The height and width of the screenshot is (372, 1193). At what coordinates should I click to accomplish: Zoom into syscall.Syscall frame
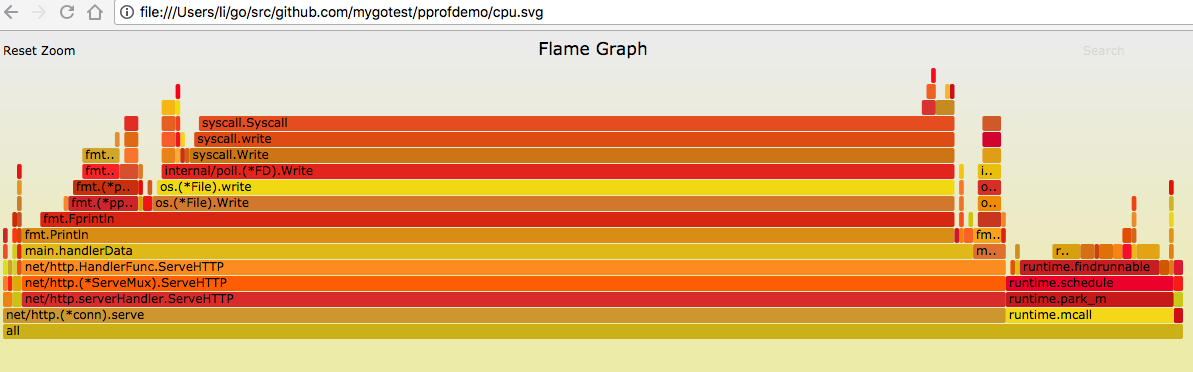[576, 123]
